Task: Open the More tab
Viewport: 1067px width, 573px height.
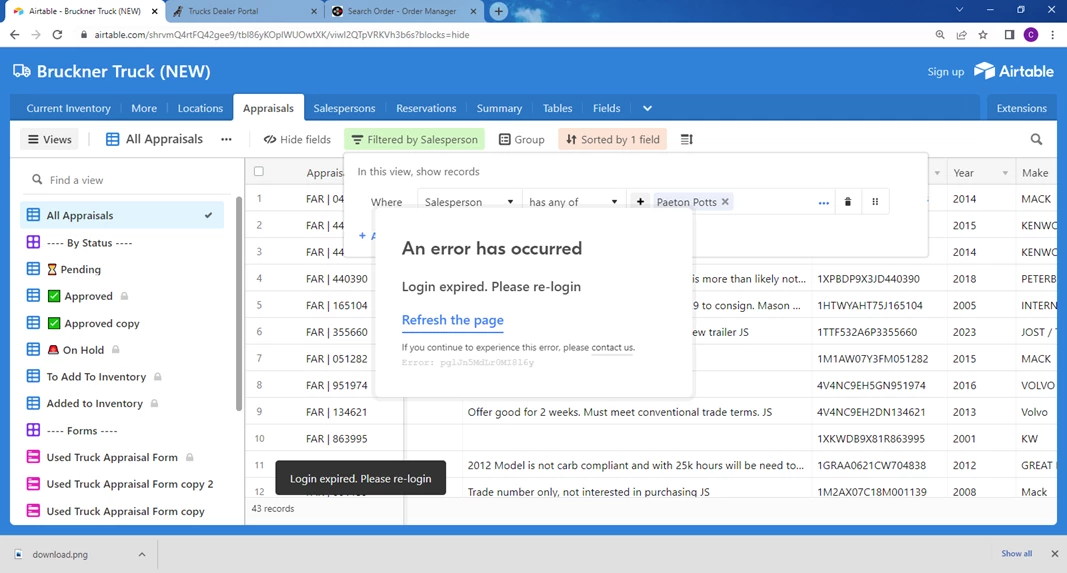Action: tap(144, 108)
